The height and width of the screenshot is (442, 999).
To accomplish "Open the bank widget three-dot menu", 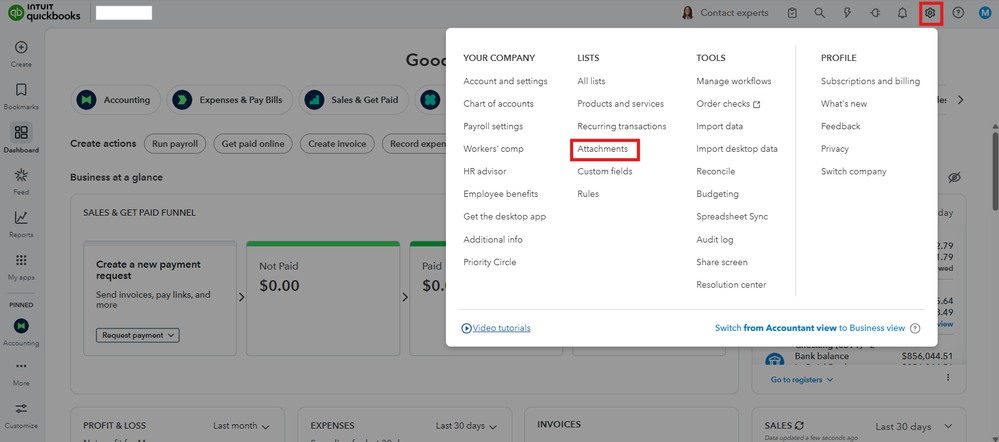I will click(948, 378).
